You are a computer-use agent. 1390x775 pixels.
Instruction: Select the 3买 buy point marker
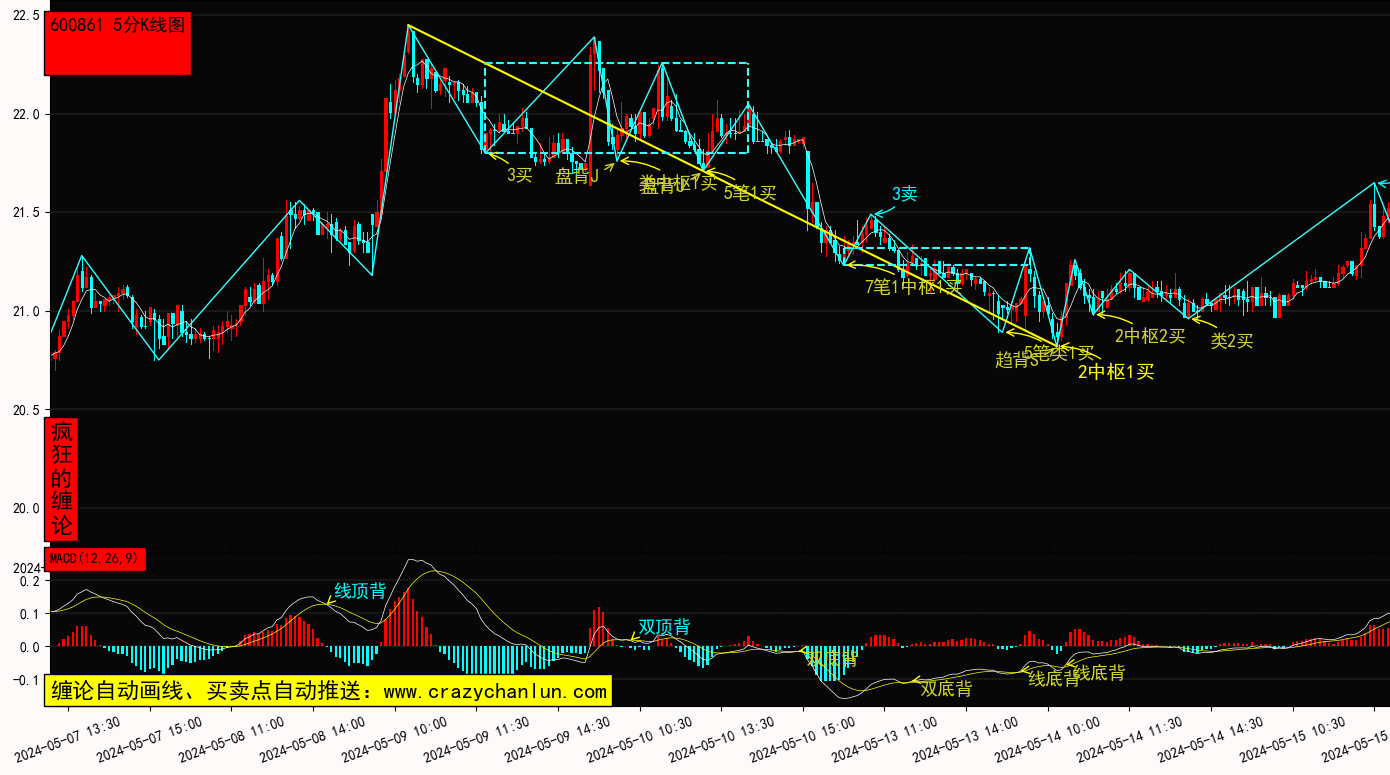click(x=519, y=175)
